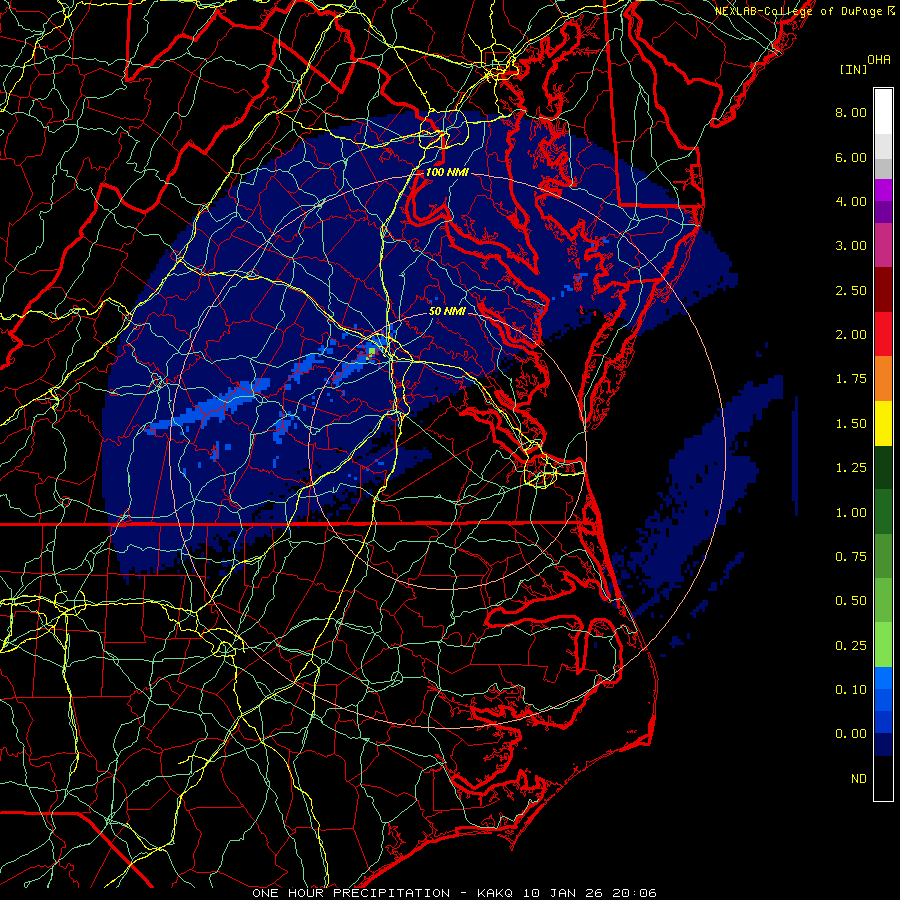Click the '8.00' scale label
The image size is (900, 900).
pos(851,112)
